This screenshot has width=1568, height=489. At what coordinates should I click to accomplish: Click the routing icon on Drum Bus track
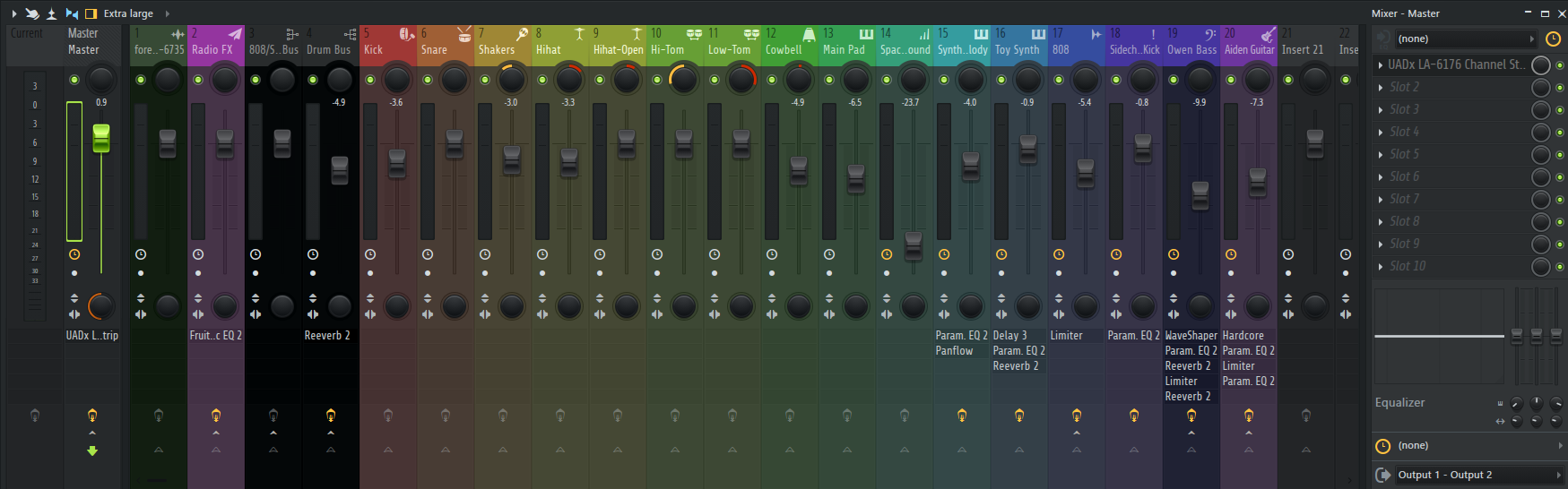coord(350,34)
